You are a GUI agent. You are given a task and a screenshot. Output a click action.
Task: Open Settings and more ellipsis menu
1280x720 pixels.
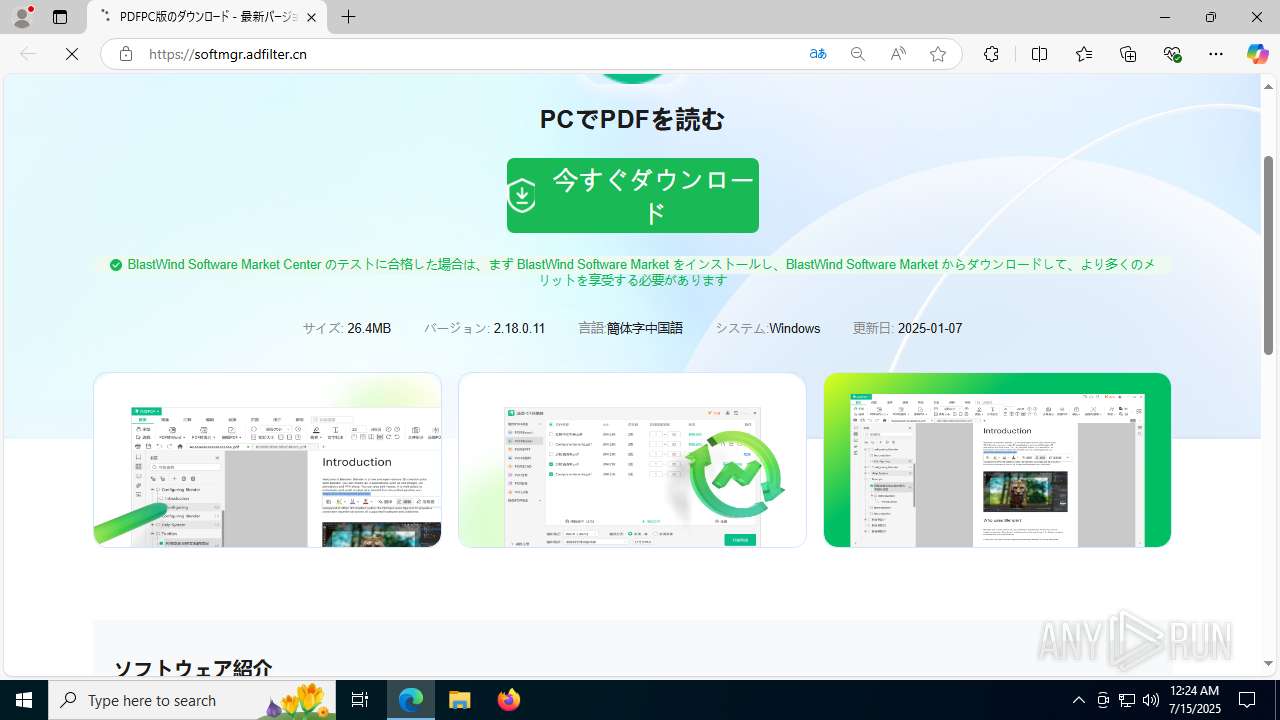[x=1216, y=54]
